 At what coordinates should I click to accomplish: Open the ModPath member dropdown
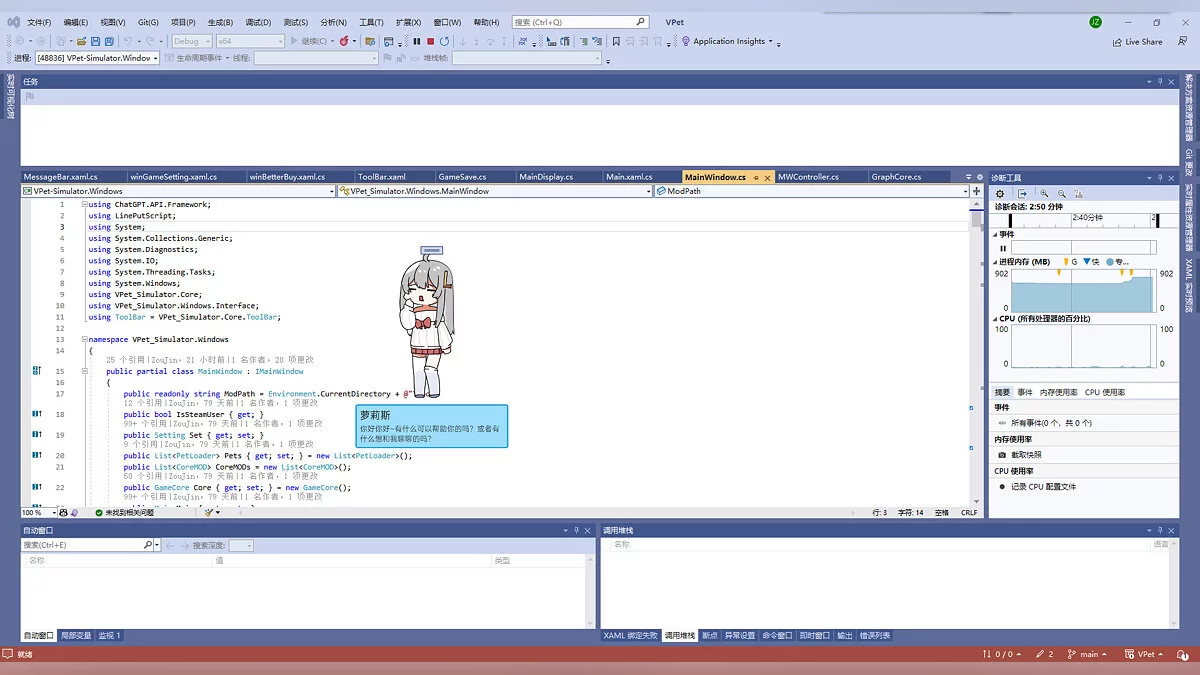click(965, 191)
